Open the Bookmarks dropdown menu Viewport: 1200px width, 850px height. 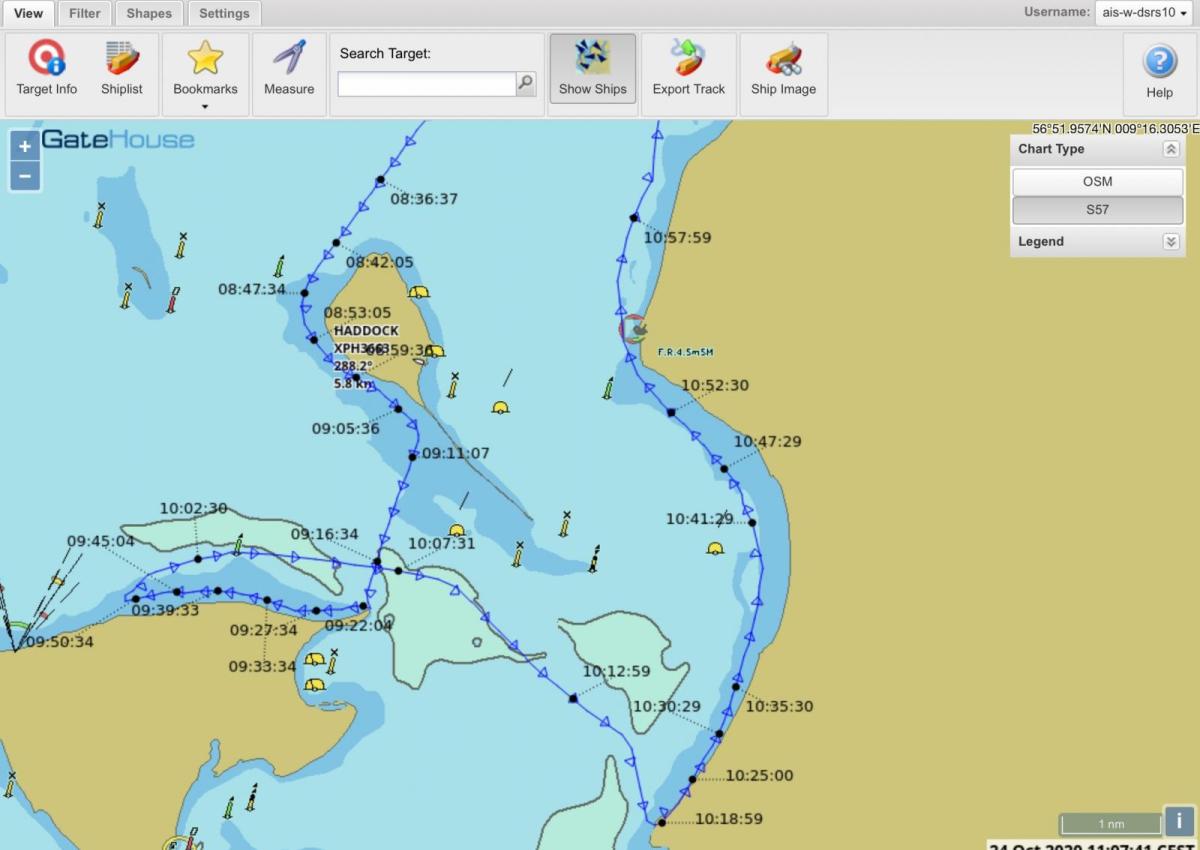[x=205, y=75]
